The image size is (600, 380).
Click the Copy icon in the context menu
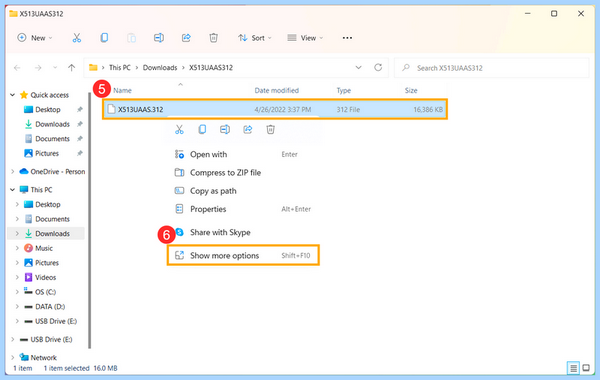tap(202, 129)
